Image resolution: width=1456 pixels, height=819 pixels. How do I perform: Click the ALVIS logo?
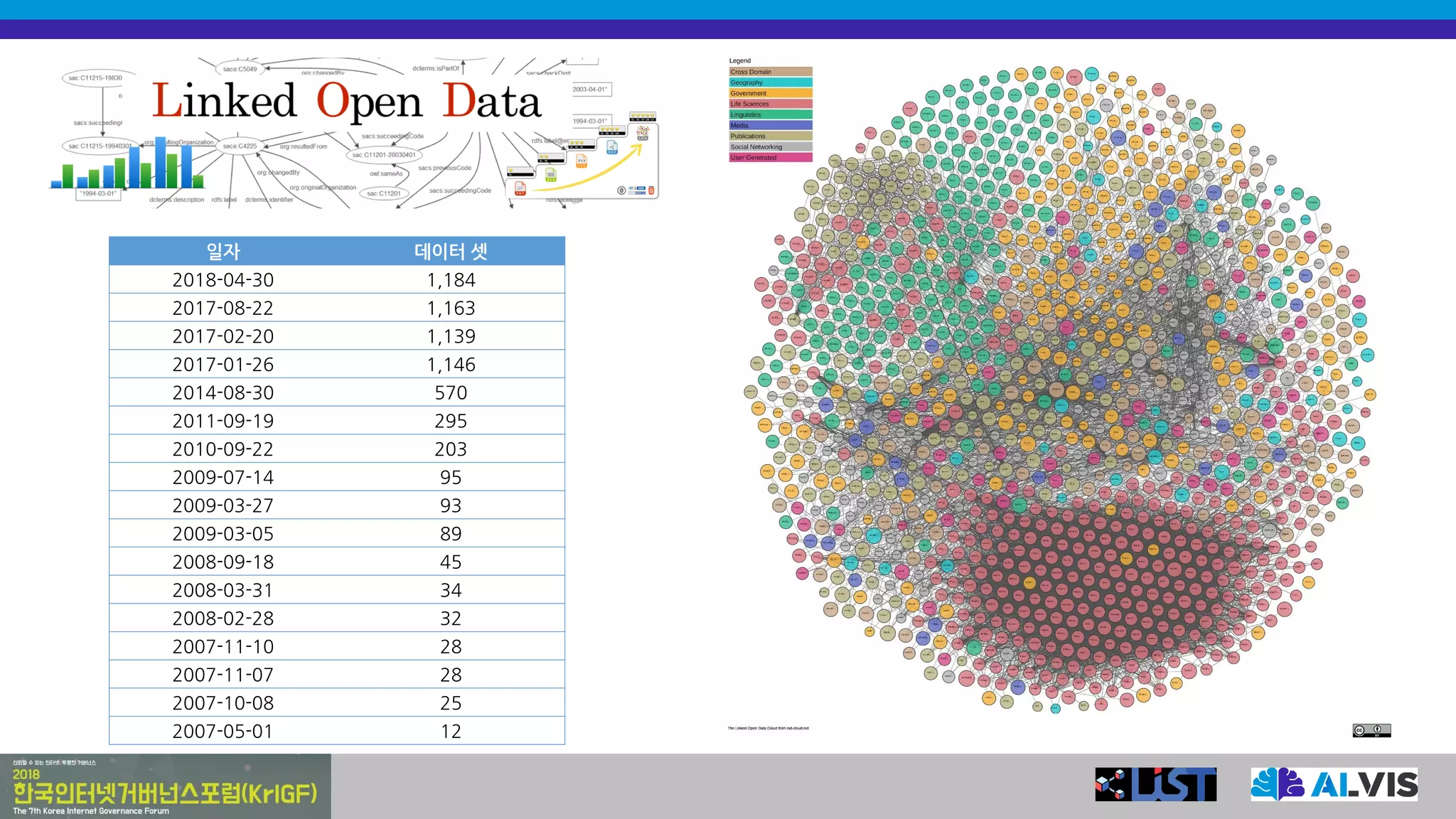click(x=1334, y=784)
